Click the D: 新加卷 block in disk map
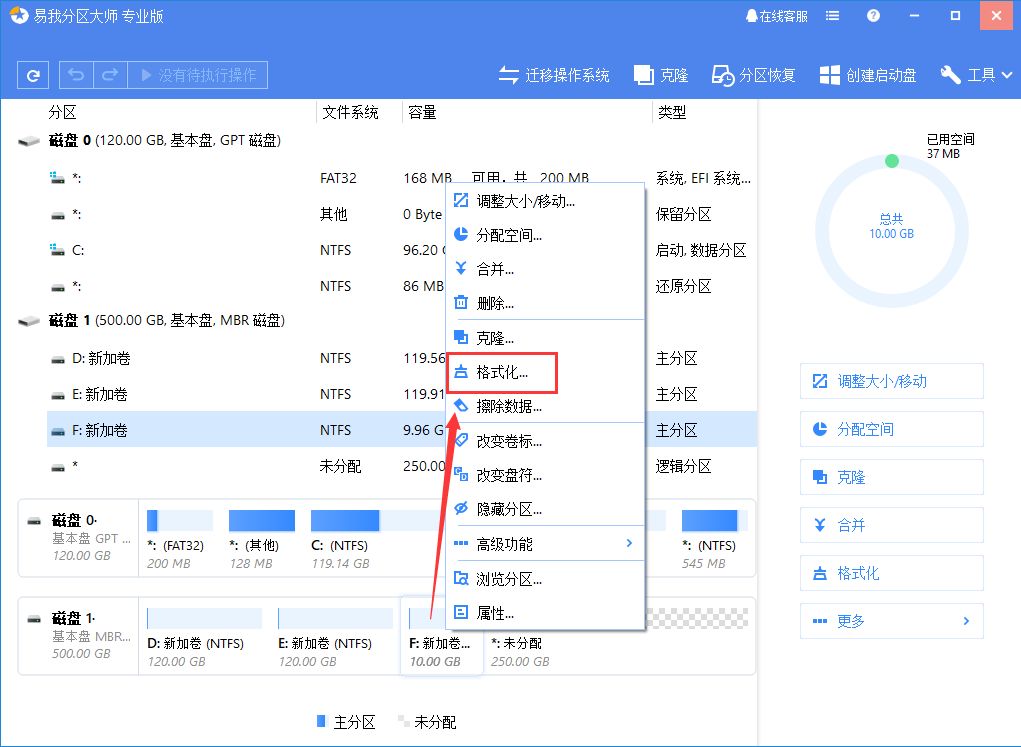 tap(204, 637)
